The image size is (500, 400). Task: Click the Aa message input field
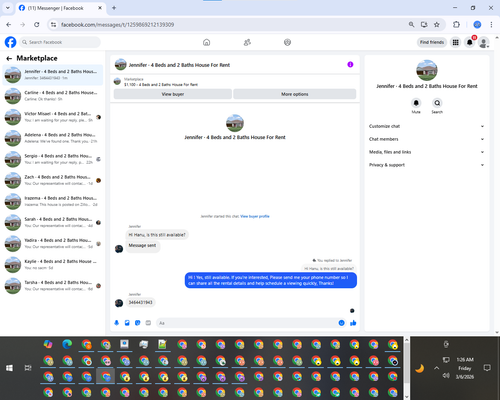coord(247,323)
